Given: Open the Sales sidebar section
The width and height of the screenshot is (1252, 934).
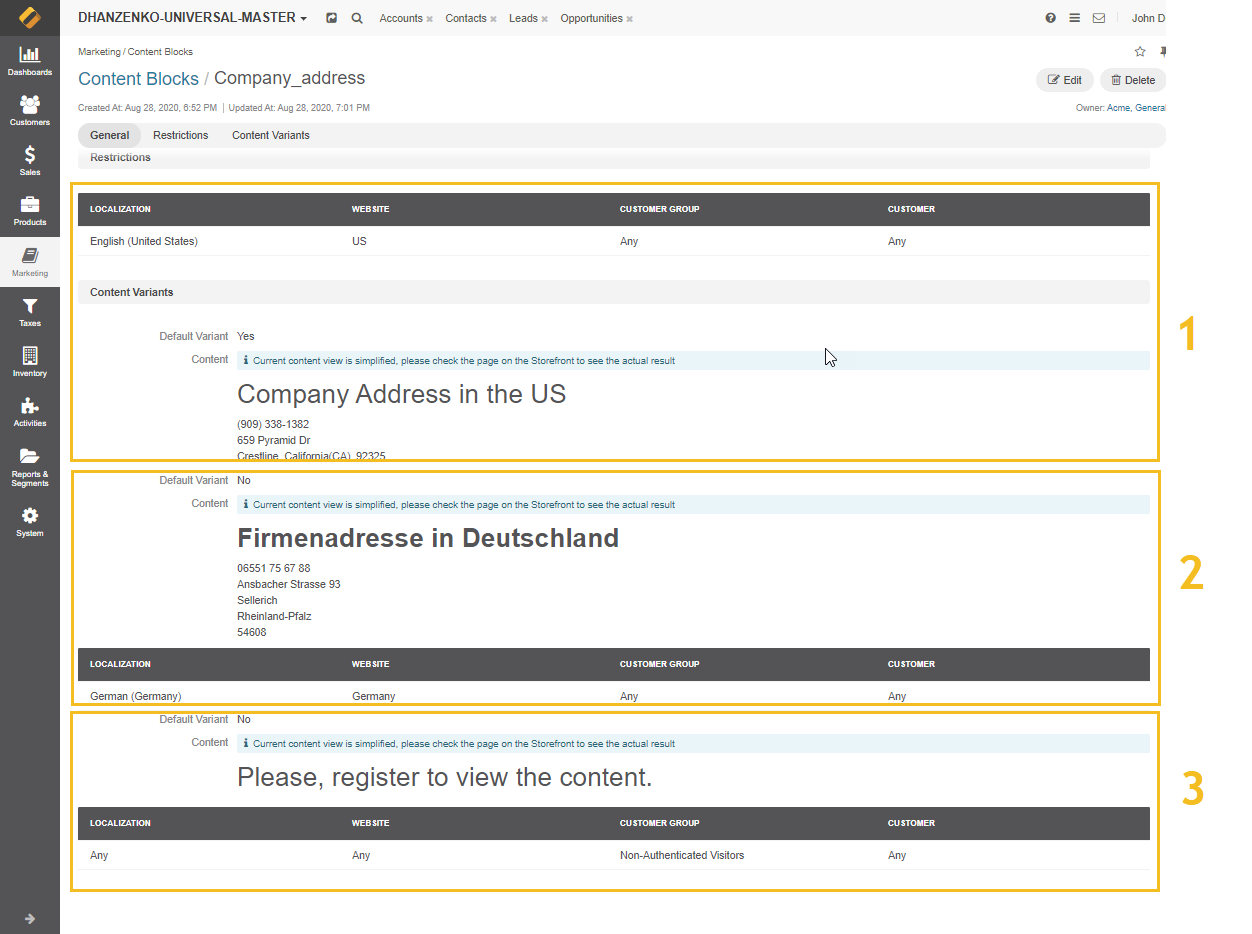Looking at the screenshot, I should (30, 160).
